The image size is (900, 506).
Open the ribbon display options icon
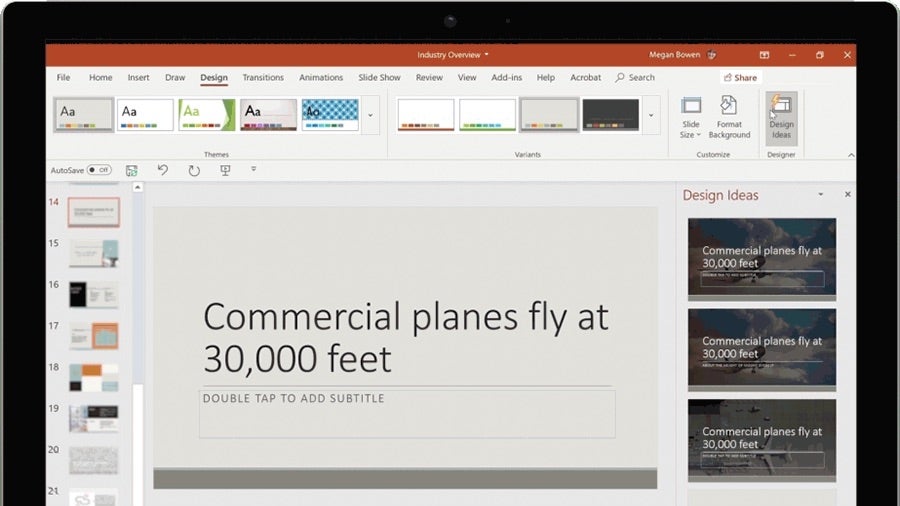tap(764, 55)
